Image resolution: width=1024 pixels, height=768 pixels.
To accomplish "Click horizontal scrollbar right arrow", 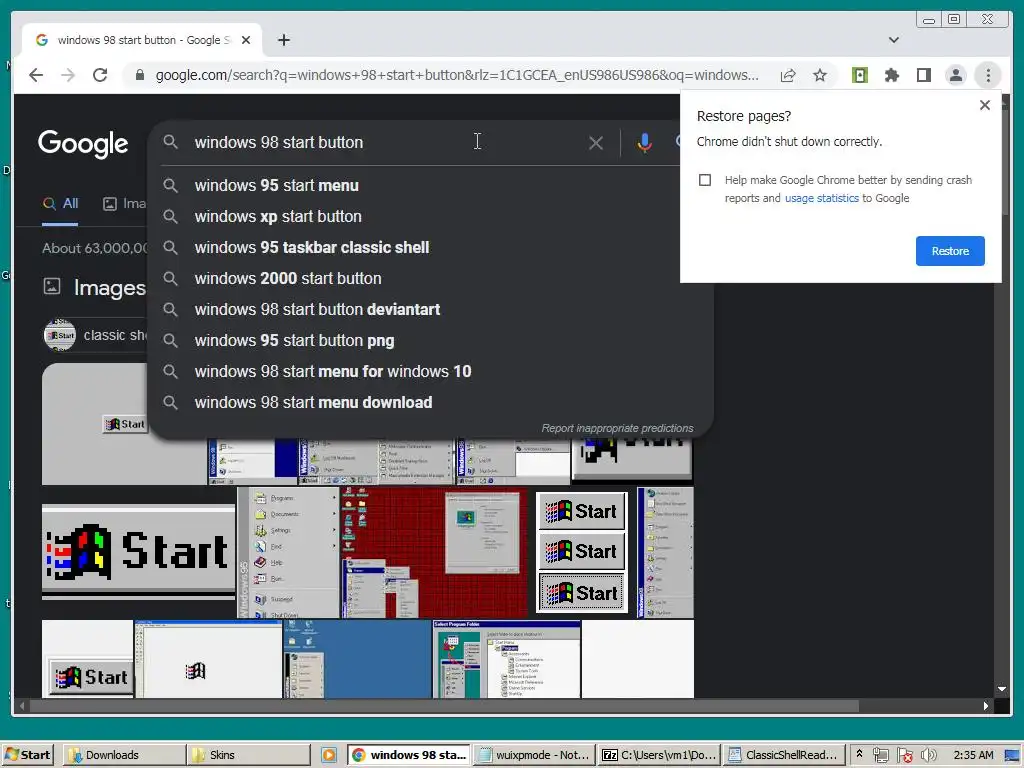I will [x=985, y=706].
